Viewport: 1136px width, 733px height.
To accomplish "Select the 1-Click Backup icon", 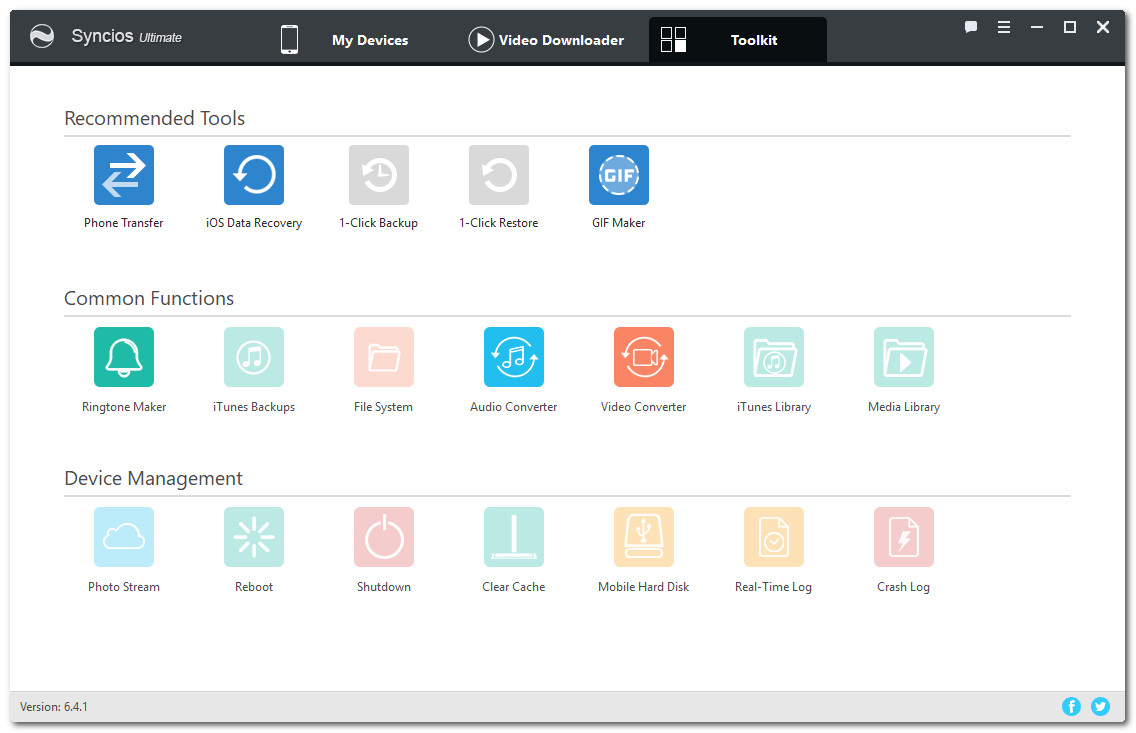I will click(x=379, y=175).
